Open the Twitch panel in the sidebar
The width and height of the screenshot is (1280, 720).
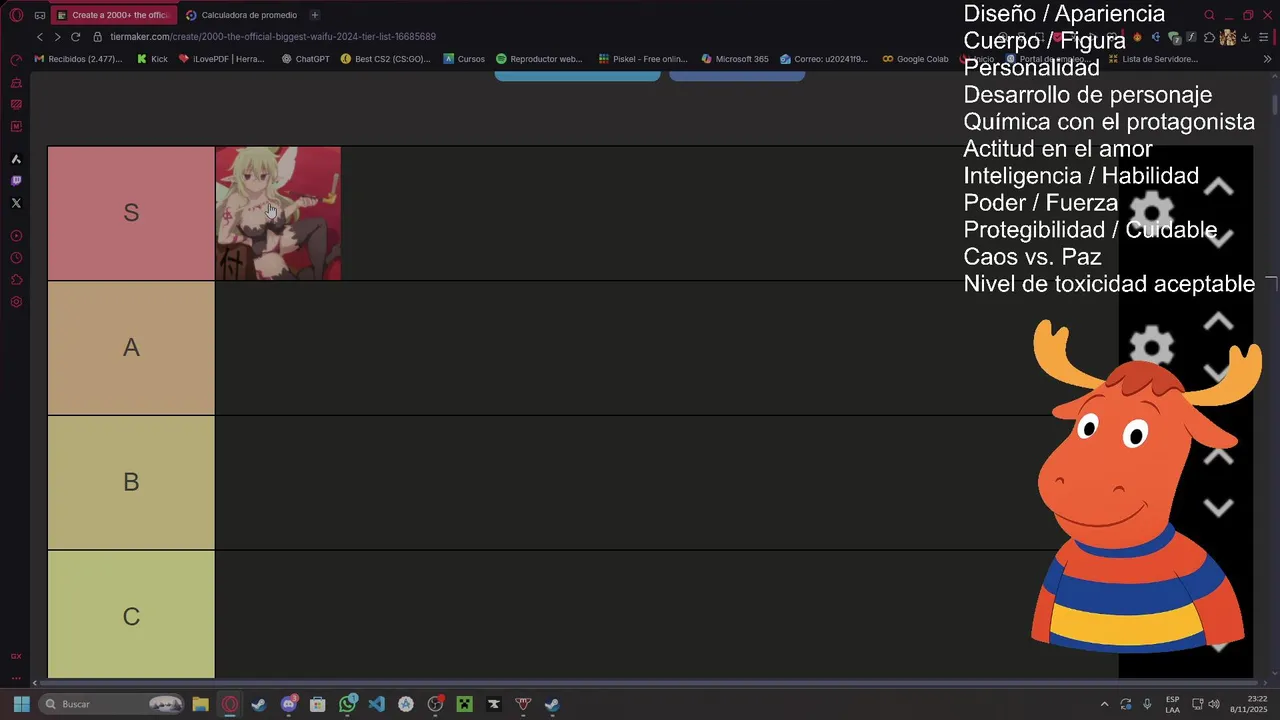tap(16, 181)
